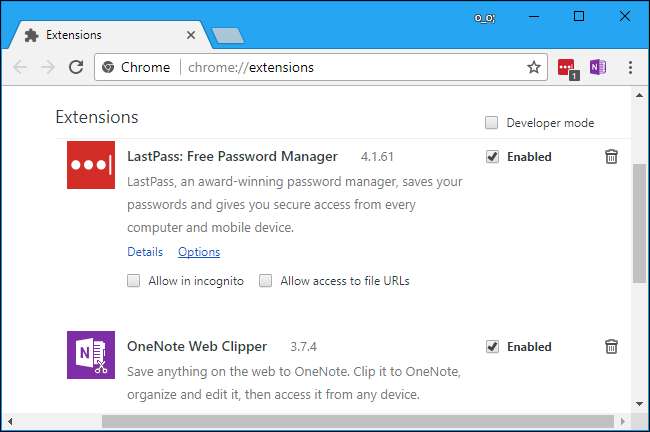This screenshot has width=650, height=432.
Task: Delete OneNote Web Clipper with trash icon
Action: click(611, 347)
